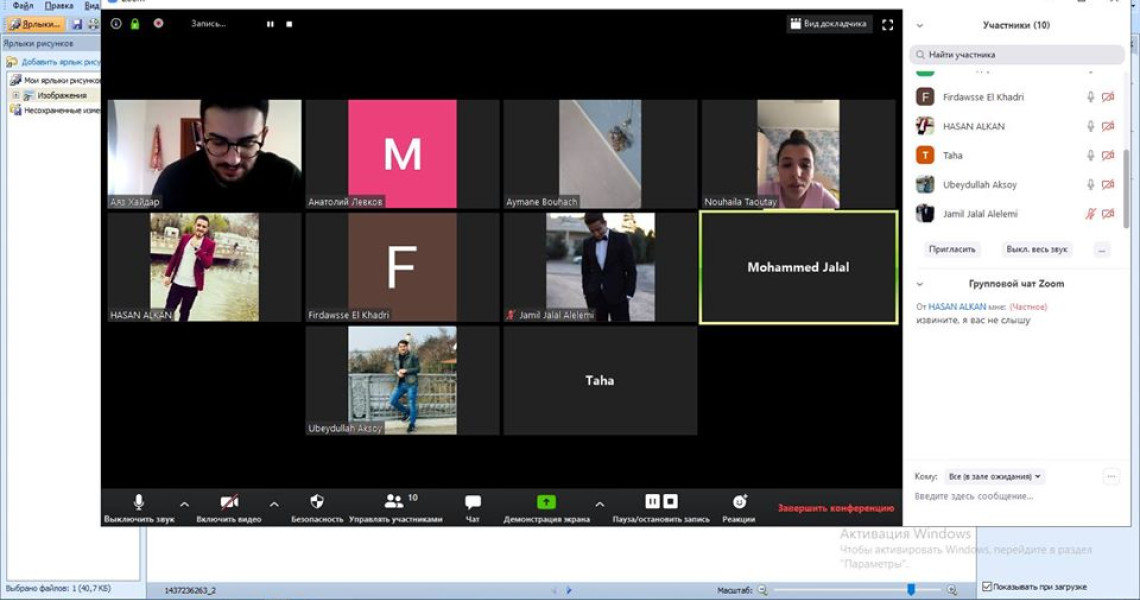Select Taha orange avatar in participants list
Viewport: 1140px width, 600px height.
925,155
